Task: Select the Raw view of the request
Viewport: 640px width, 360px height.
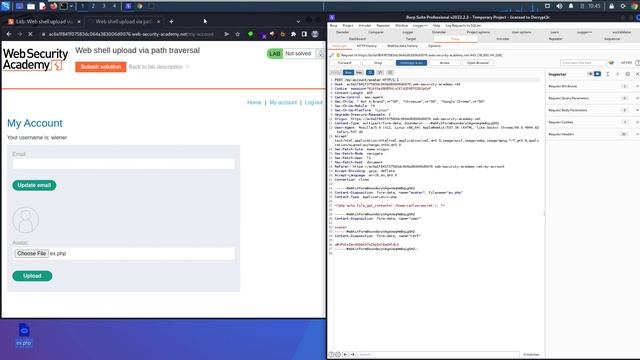Action: (348, 73)
